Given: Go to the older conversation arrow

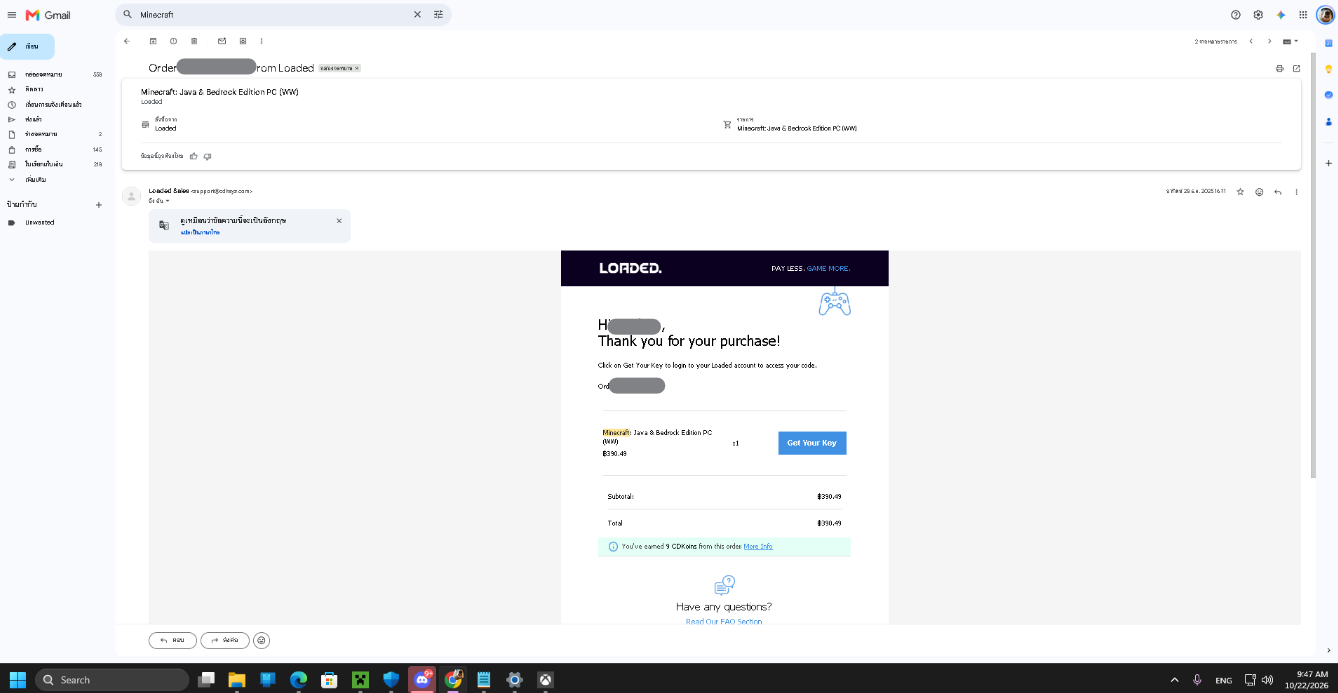Looking at the screenshot, I should click(x=1270, y=41).
